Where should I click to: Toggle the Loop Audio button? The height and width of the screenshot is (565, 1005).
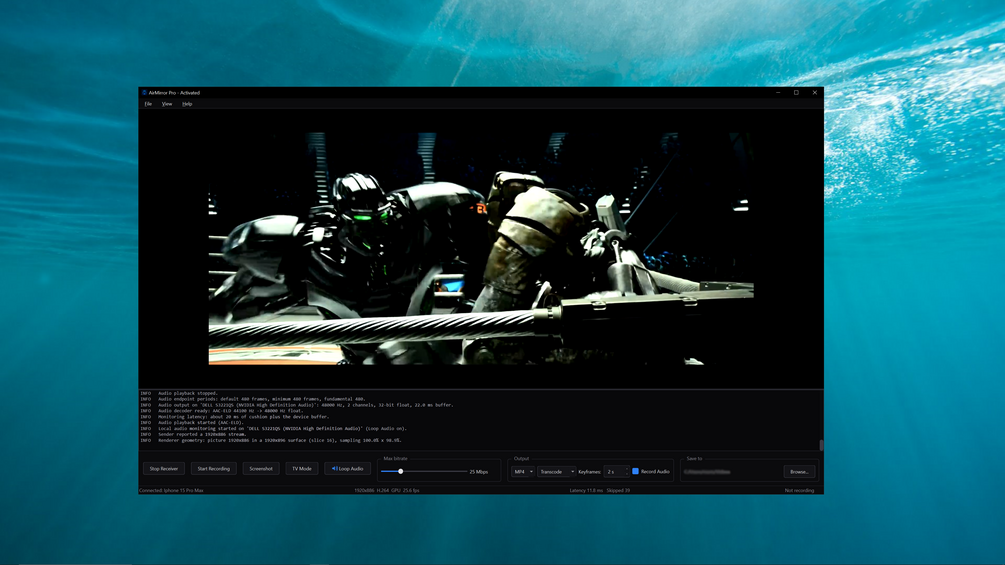(x=347, y=469)
